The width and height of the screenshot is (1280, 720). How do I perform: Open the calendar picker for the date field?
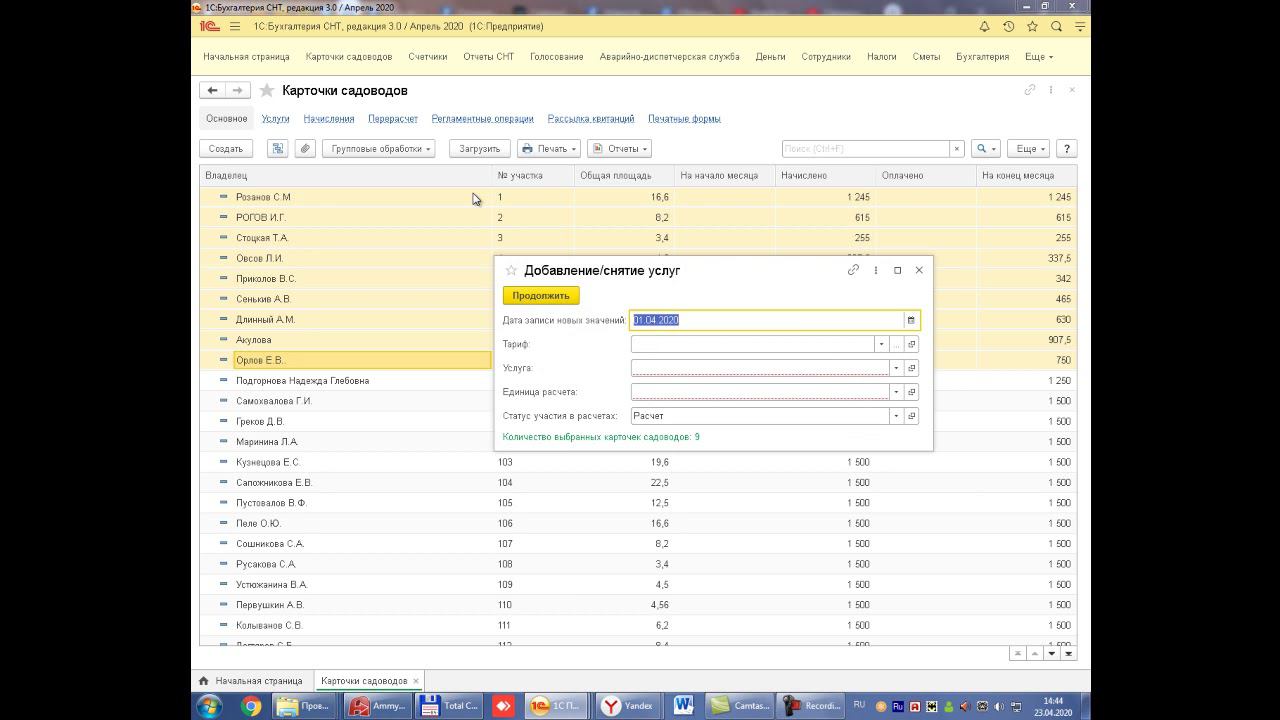[x=911, y=320]
